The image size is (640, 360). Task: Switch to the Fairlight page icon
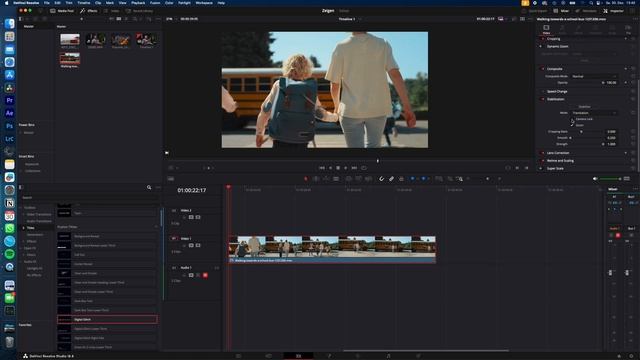point(388,356)
